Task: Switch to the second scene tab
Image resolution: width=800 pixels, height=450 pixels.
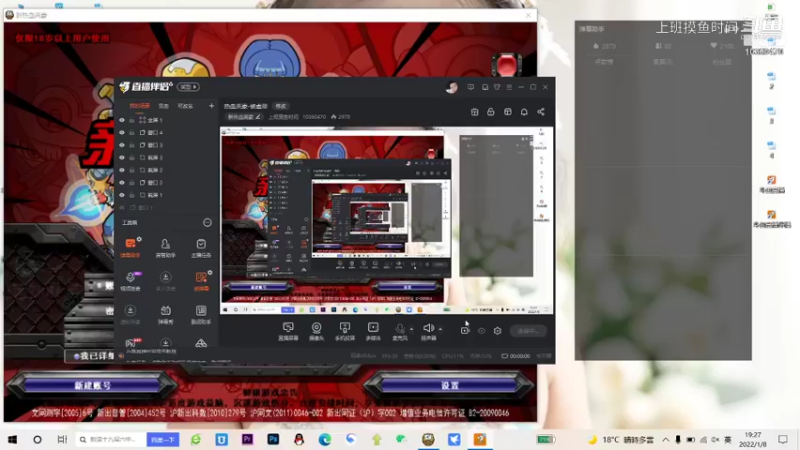Action: coord(163,106)
